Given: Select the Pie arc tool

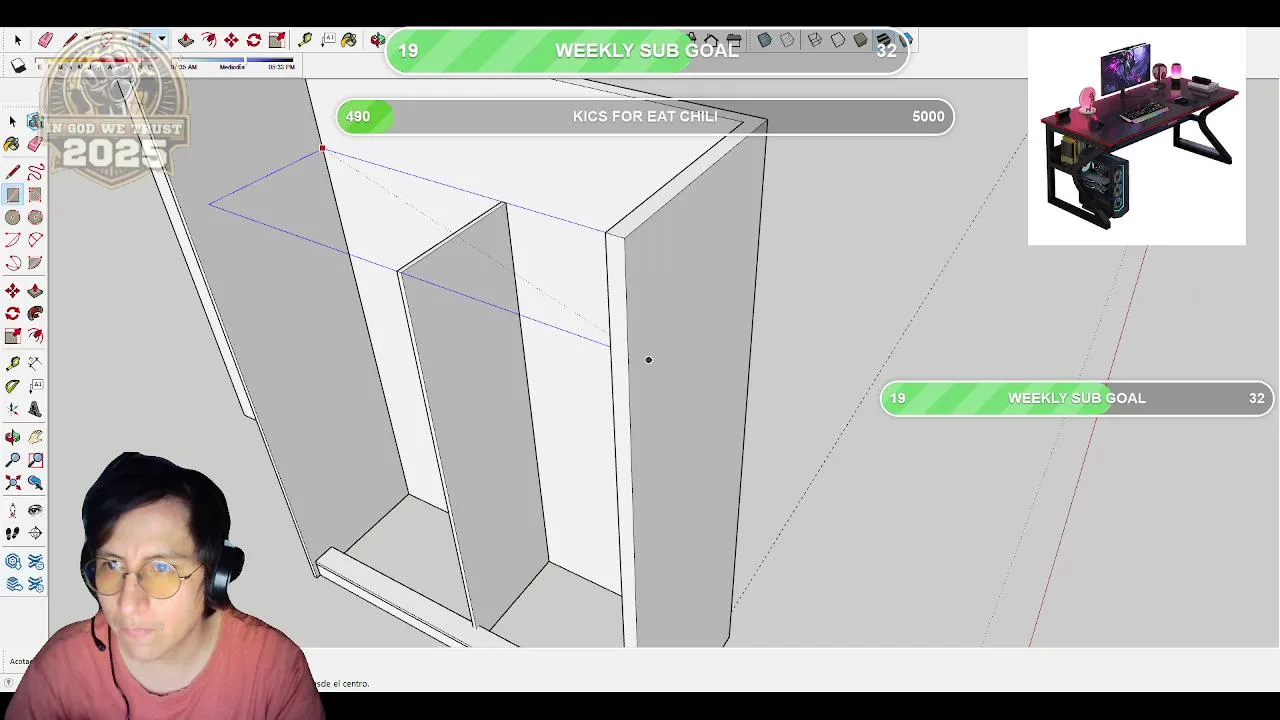Looking at the screenshot, I should (x=35, y=263).
